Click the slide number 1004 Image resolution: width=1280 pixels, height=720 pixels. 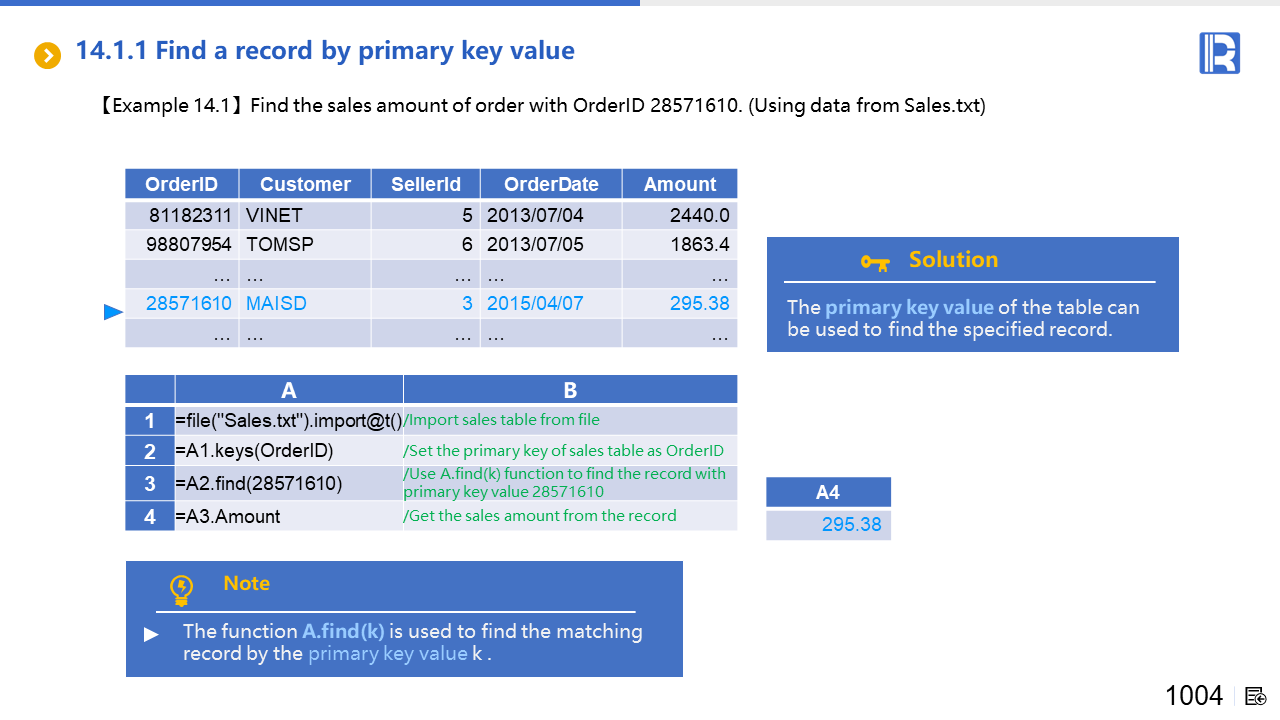(x=1194, y=696)
